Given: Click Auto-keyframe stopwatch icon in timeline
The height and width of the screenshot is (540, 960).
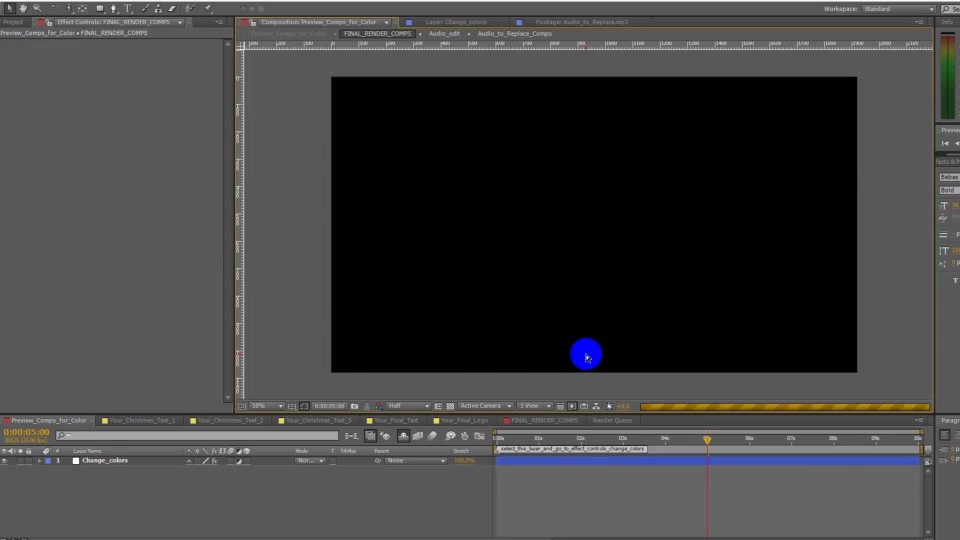Looking at the screenshot, I should pyautogui.click(x=465, y=436).
